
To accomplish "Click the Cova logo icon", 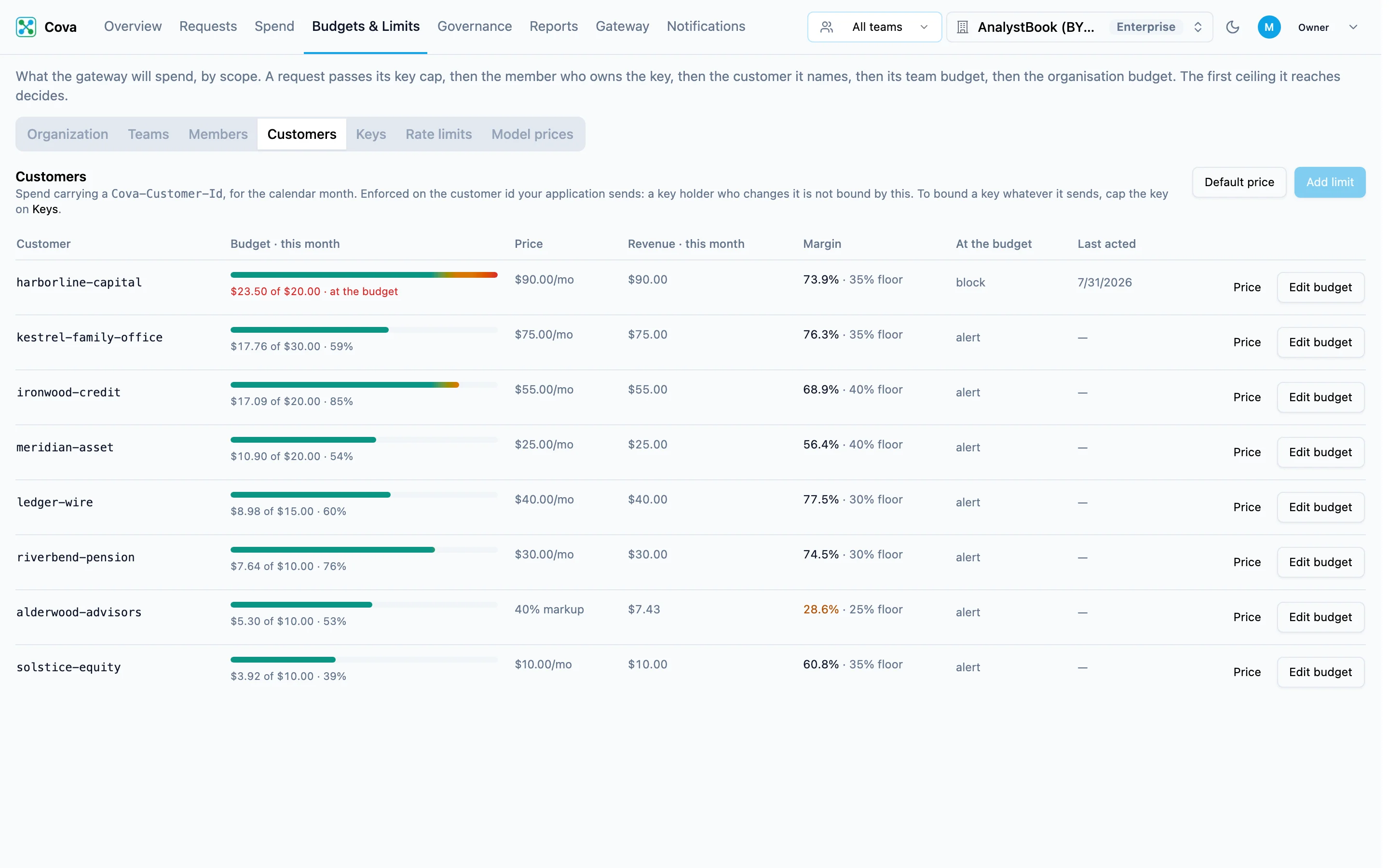I will (x=26, y=27).
